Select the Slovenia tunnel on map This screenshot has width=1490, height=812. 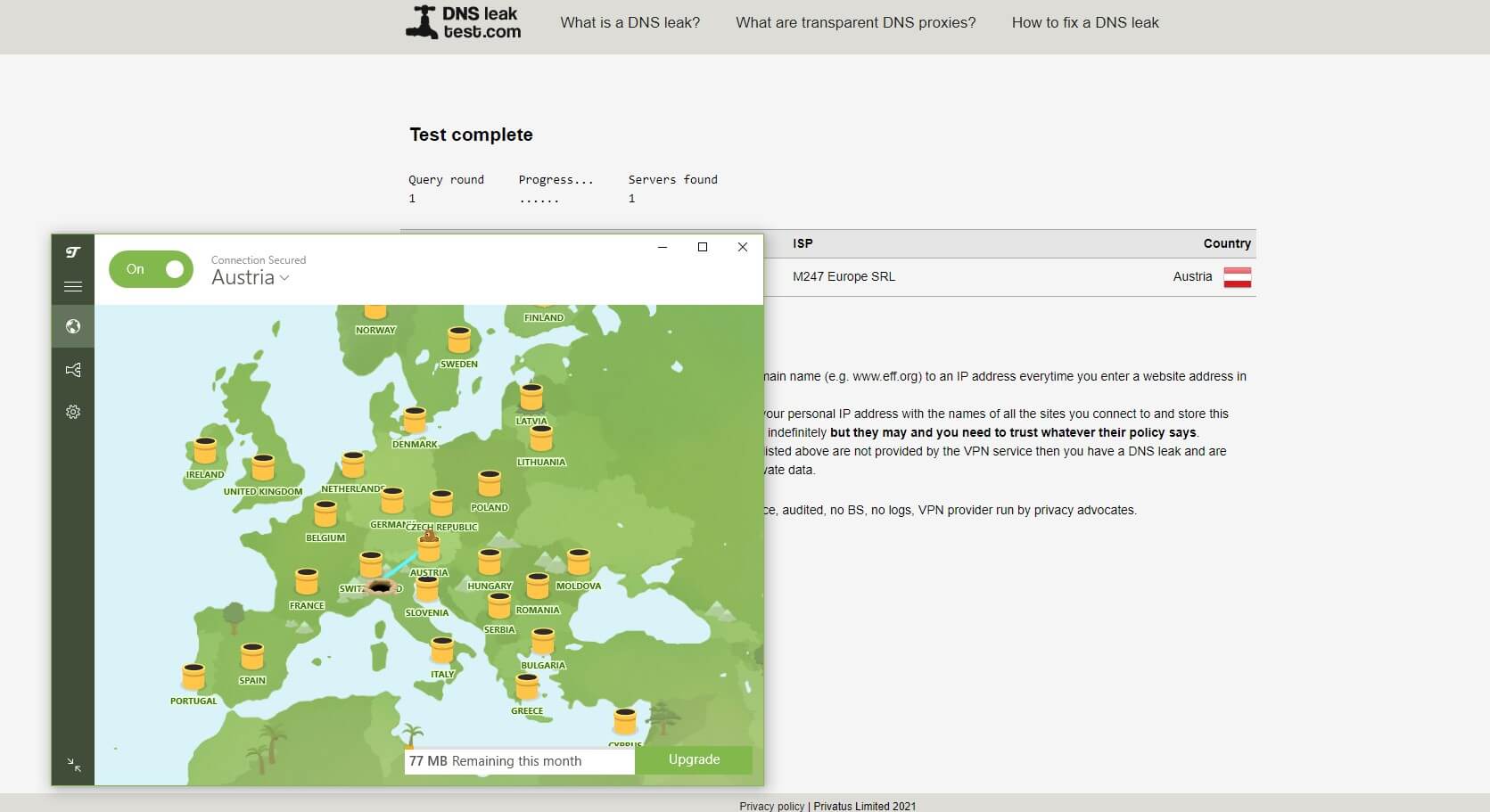(x=427, y=588)
